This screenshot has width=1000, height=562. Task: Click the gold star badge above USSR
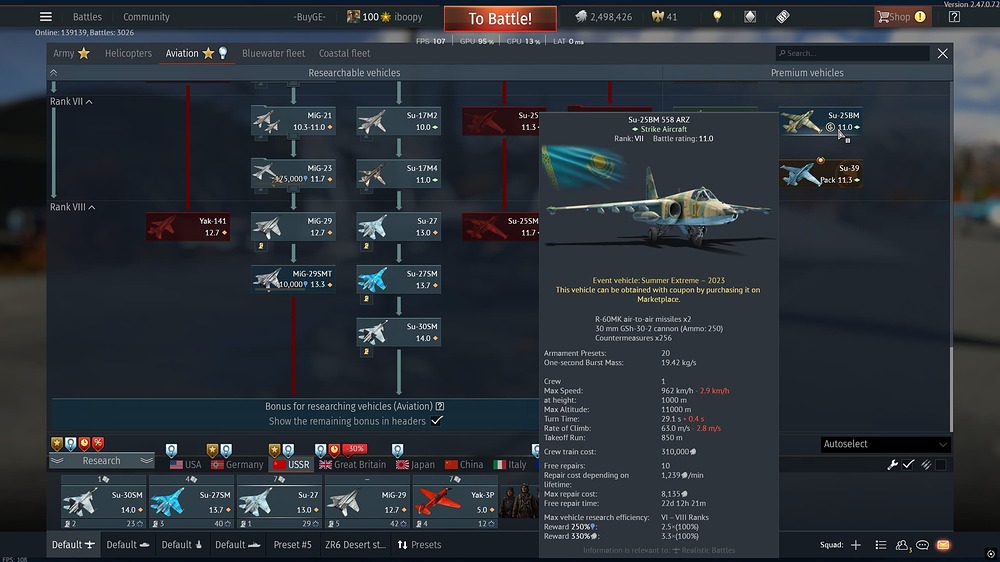pos(274,450)
